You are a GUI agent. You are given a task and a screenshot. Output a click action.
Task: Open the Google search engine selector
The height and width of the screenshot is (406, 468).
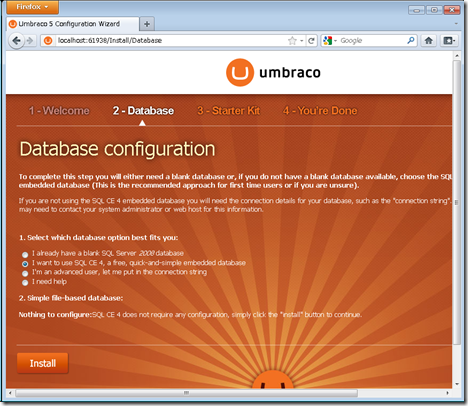[x=330, y=41]
